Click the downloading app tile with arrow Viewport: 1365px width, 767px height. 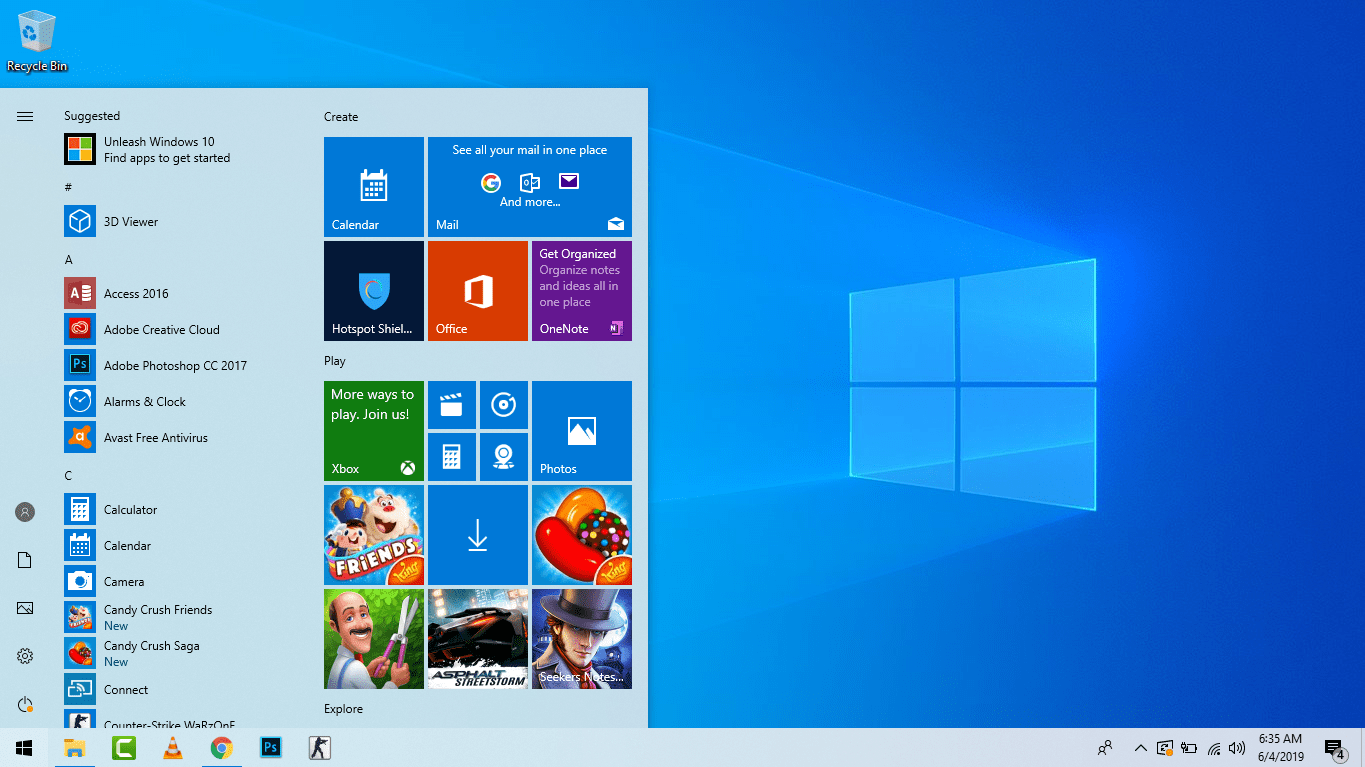[x=478, y=535]
